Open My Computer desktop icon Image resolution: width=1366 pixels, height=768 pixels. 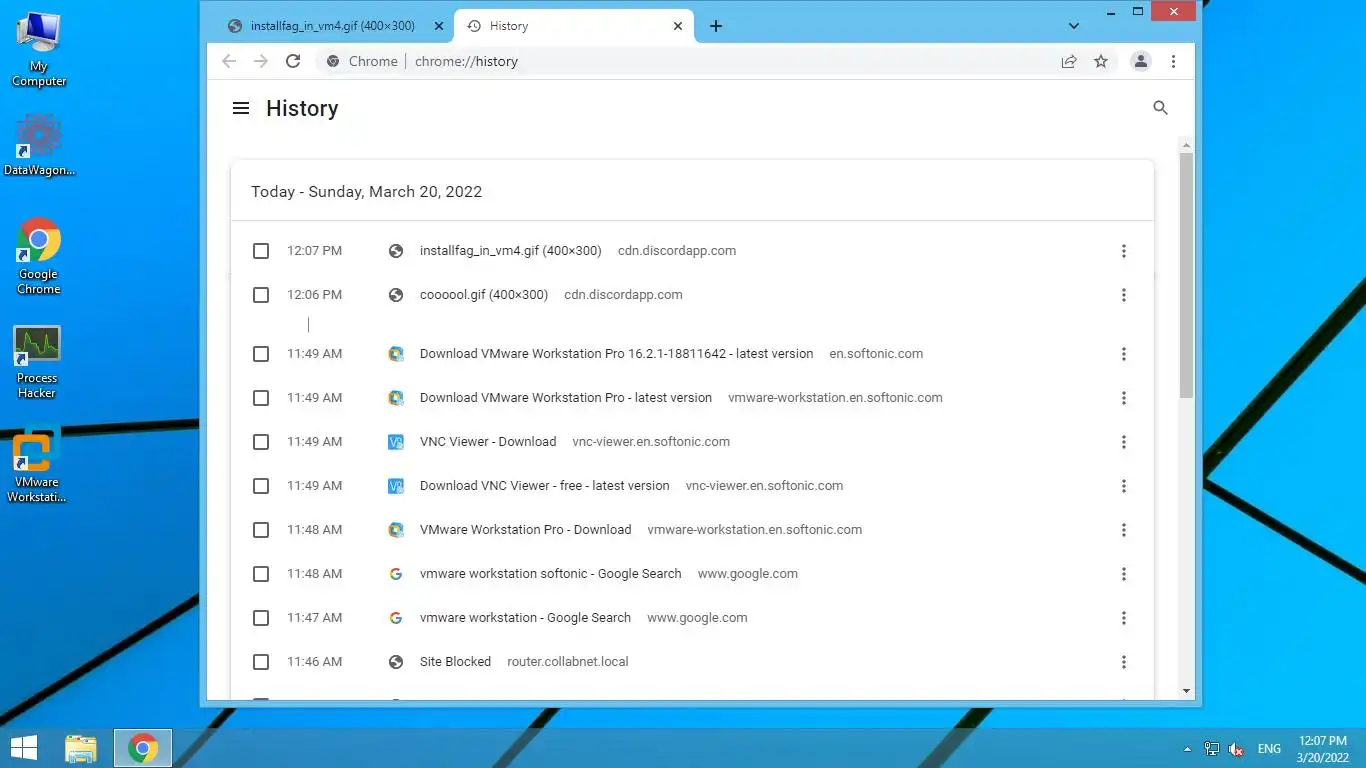tap(39, 50)
